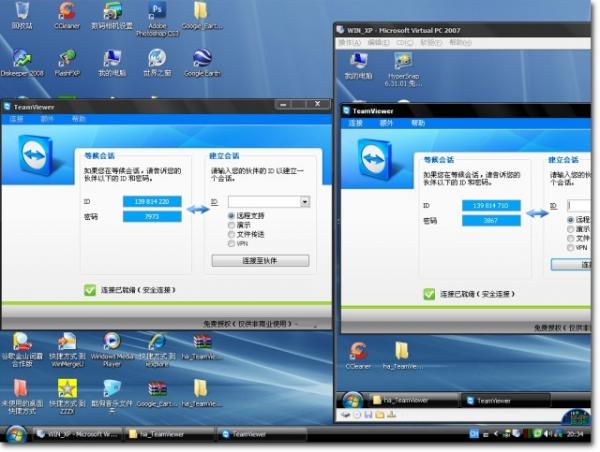The image size is (600, 452).
Task: Open 帮助 menu in host TeamViewer
Action: [78, 119]
